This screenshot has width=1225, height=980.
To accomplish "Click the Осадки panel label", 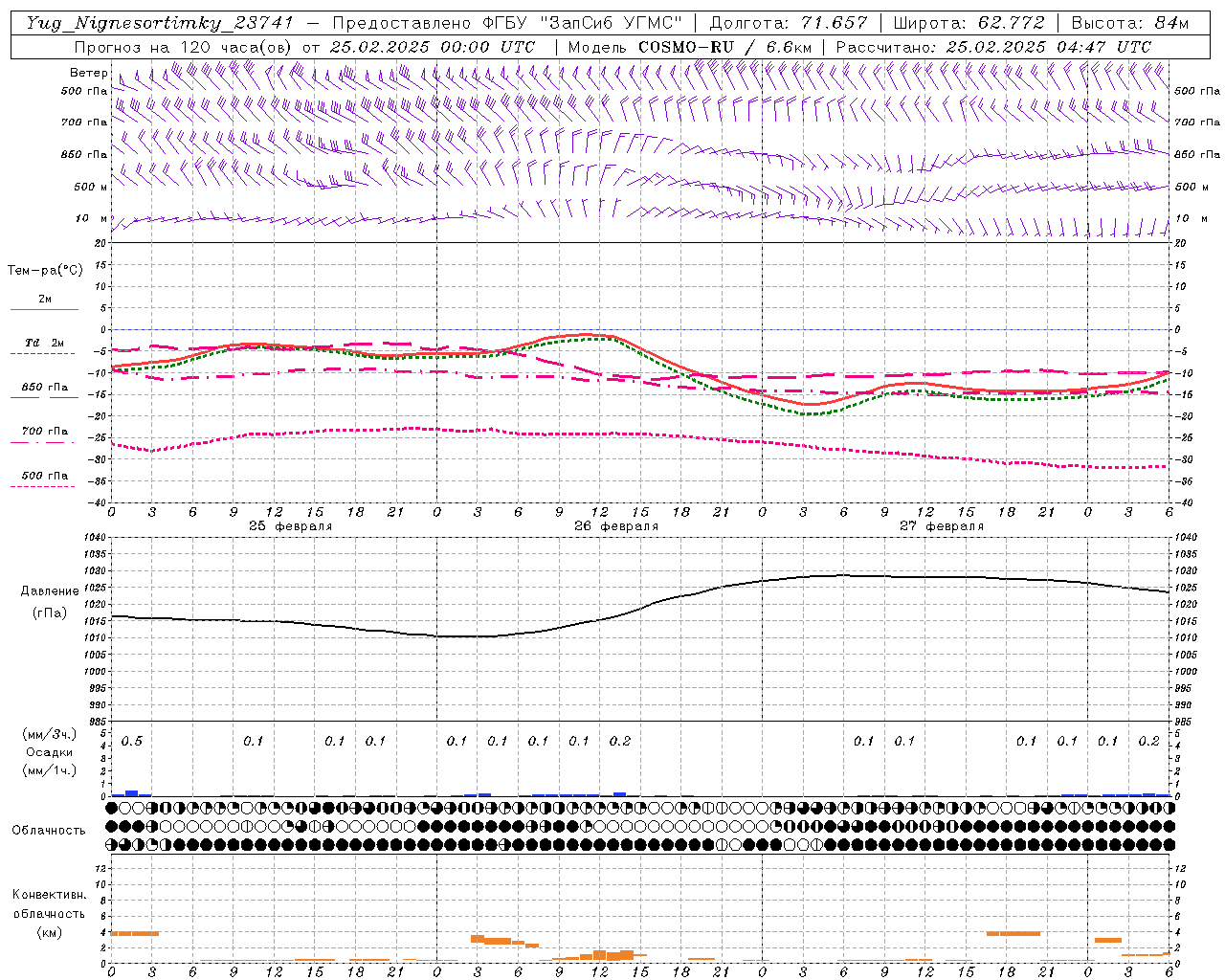I will point(50,752).
